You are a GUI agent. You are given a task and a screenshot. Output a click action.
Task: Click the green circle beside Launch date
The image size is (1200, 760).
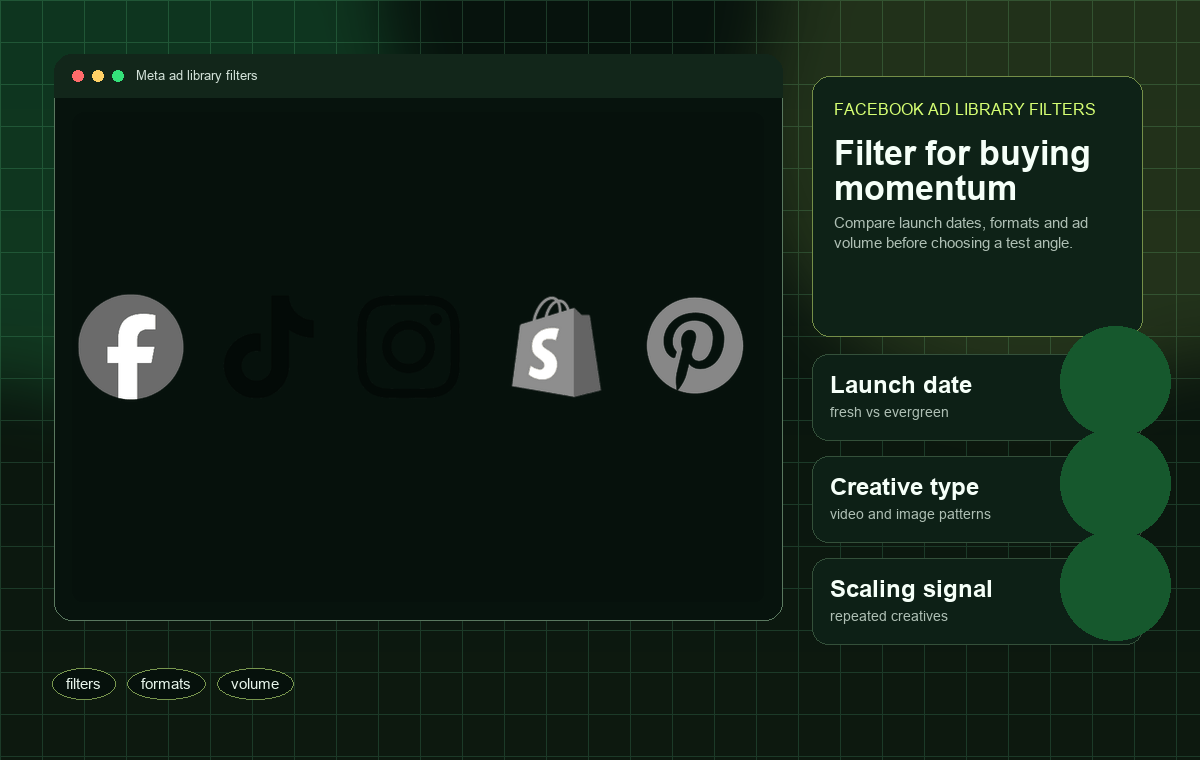[x=1115, y=381]
